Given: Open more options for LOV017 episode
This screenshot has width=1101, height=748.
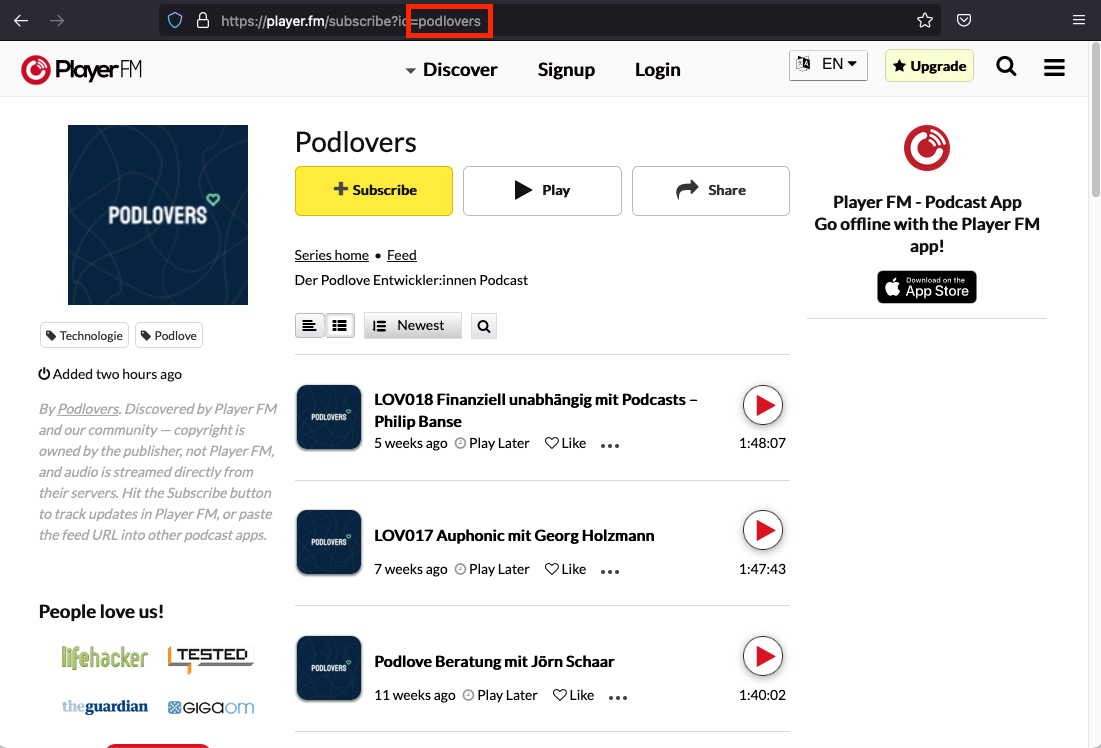Looking at the screenshot, I should (610, 571).
